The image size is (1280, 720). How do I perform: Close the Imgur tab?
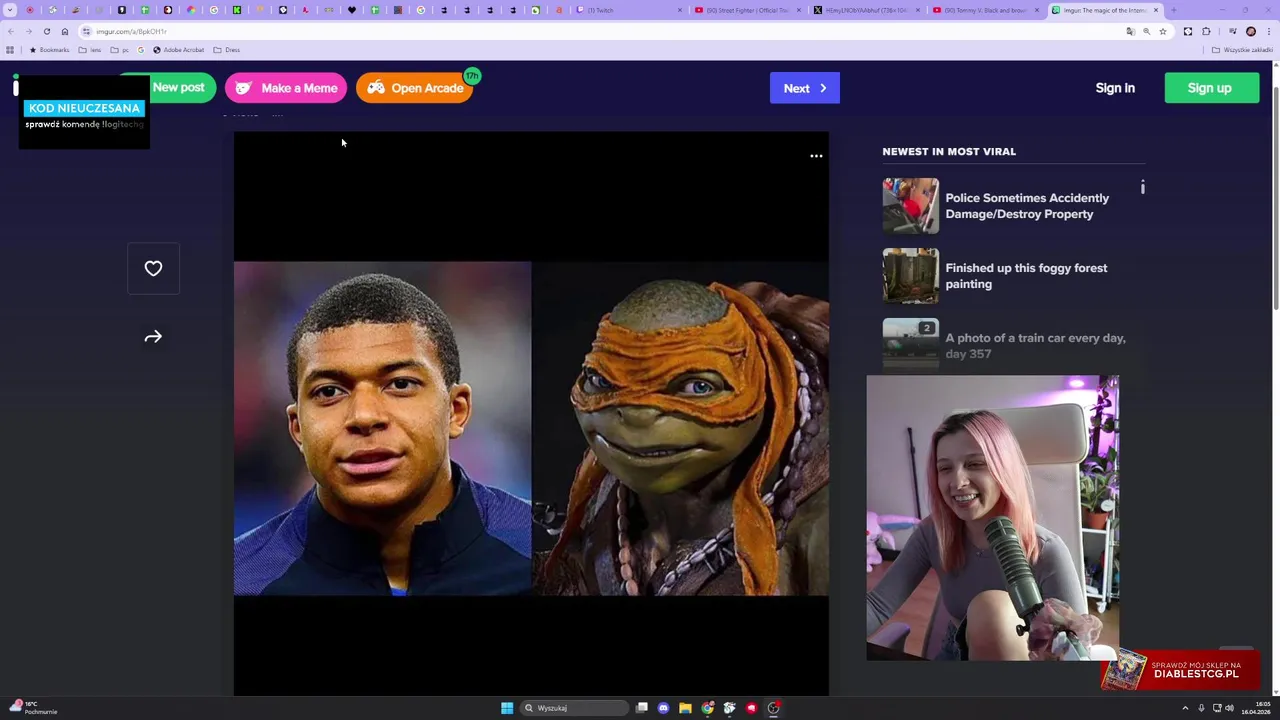point(1156,10)
